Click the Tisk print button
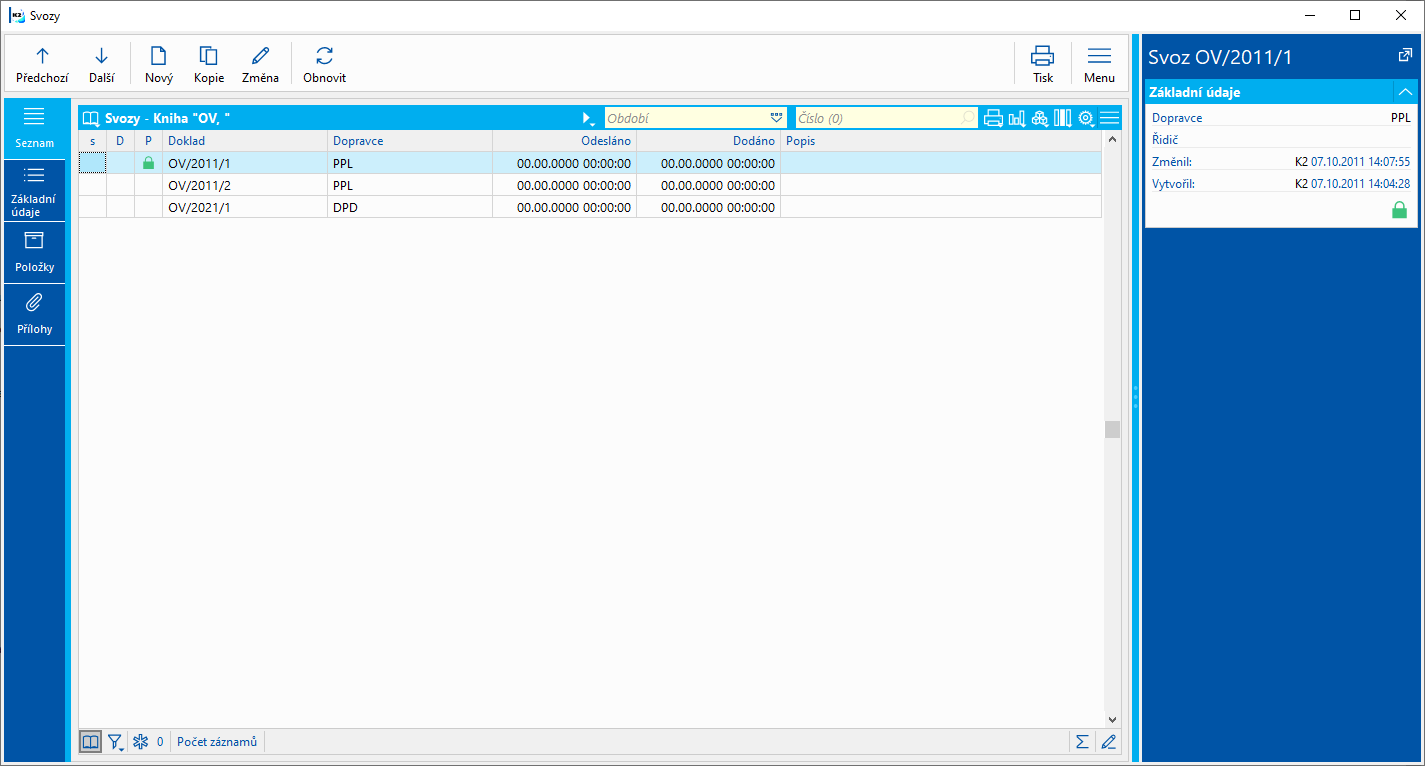This screenshot has height=766, width=1425. (x=1043, y=65)
